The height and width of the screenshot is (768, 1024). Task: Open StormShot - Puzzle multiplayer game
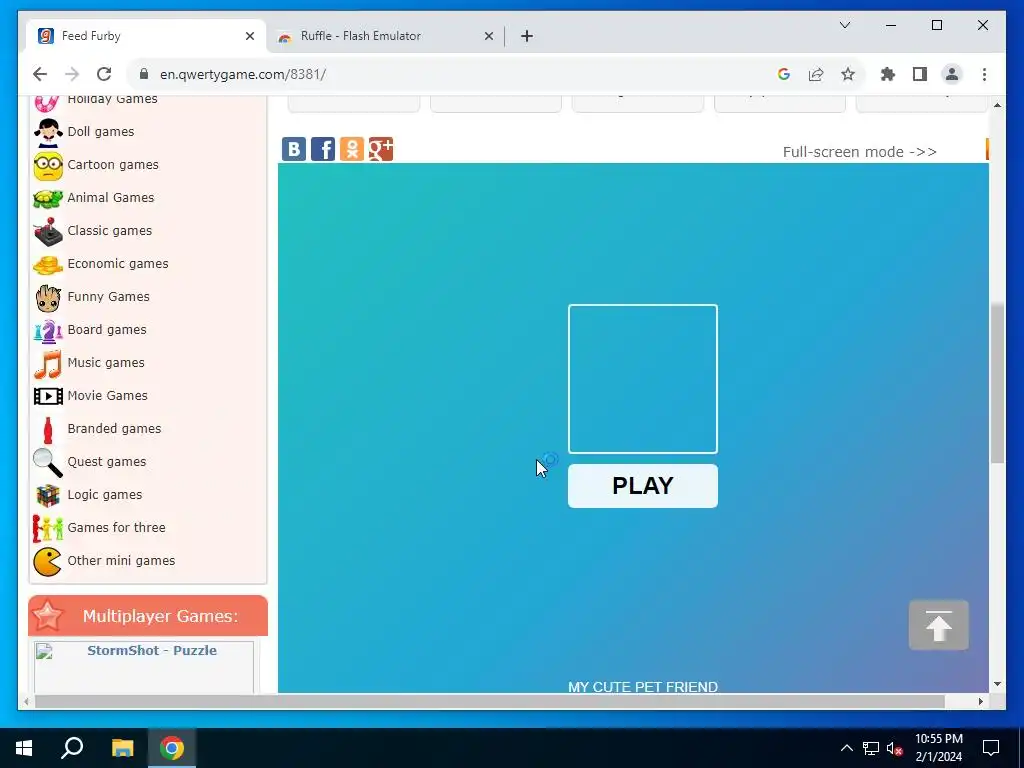point(152,650)
